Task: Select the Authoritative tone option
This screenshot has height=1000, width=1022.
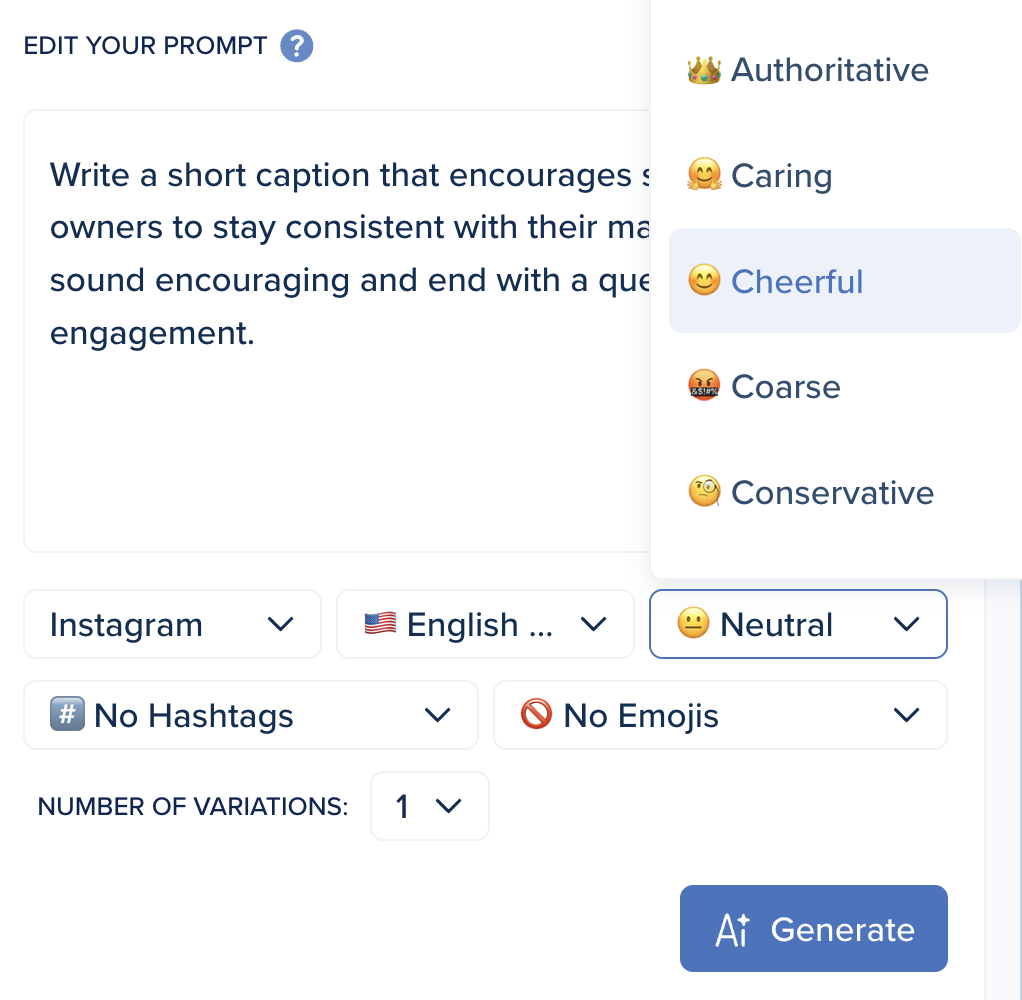Action: point(830,70)
